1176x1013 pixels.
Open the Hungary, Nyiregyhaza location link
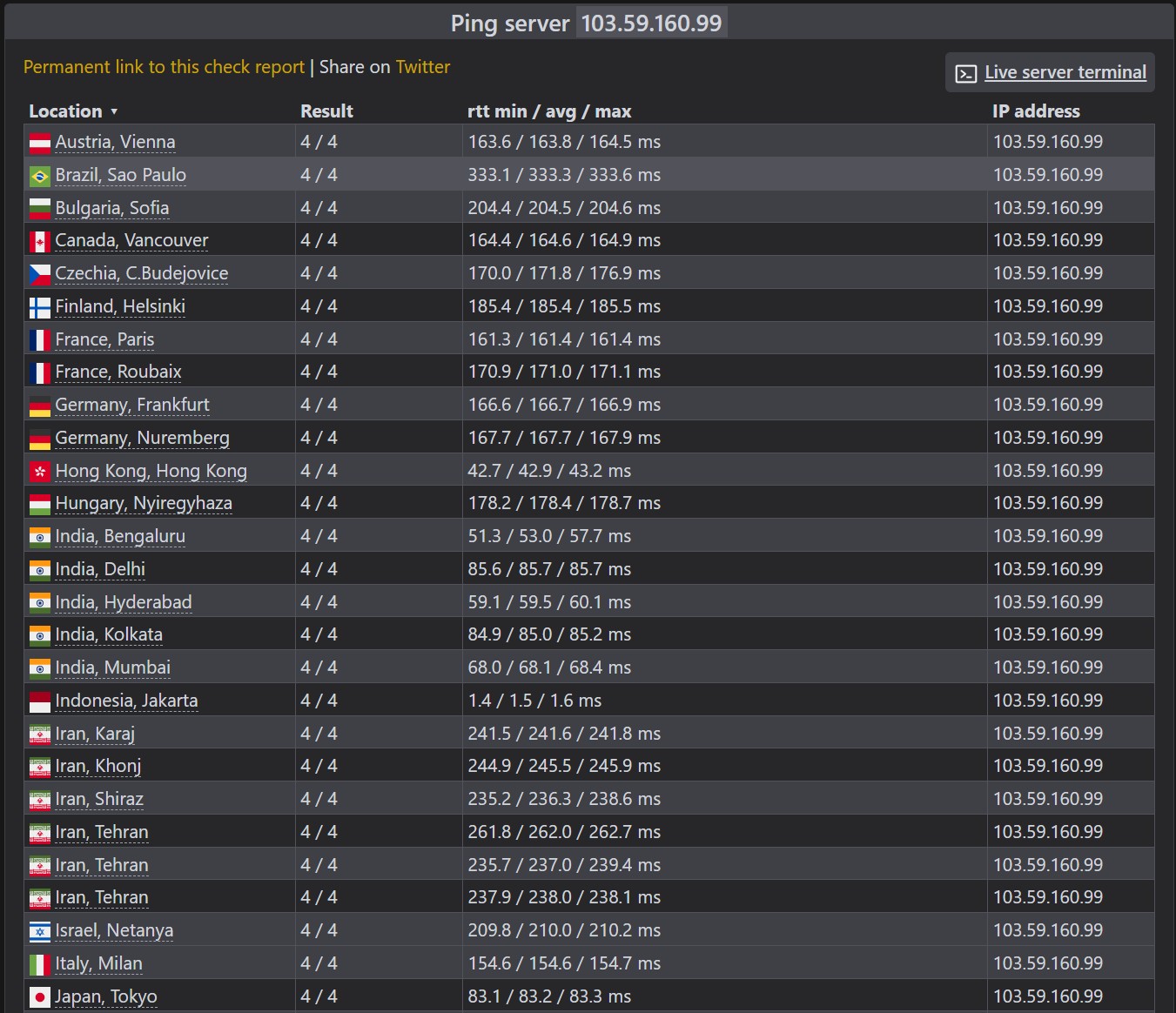click(144, 503)
